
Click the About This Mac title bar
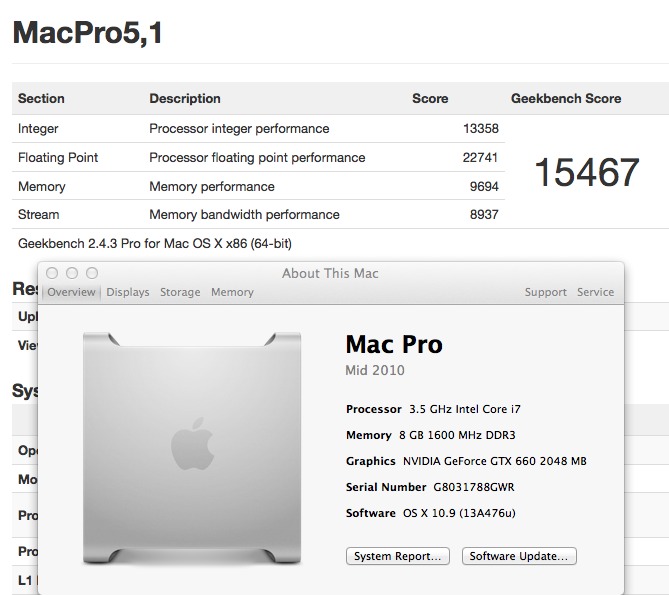point(330,273)
